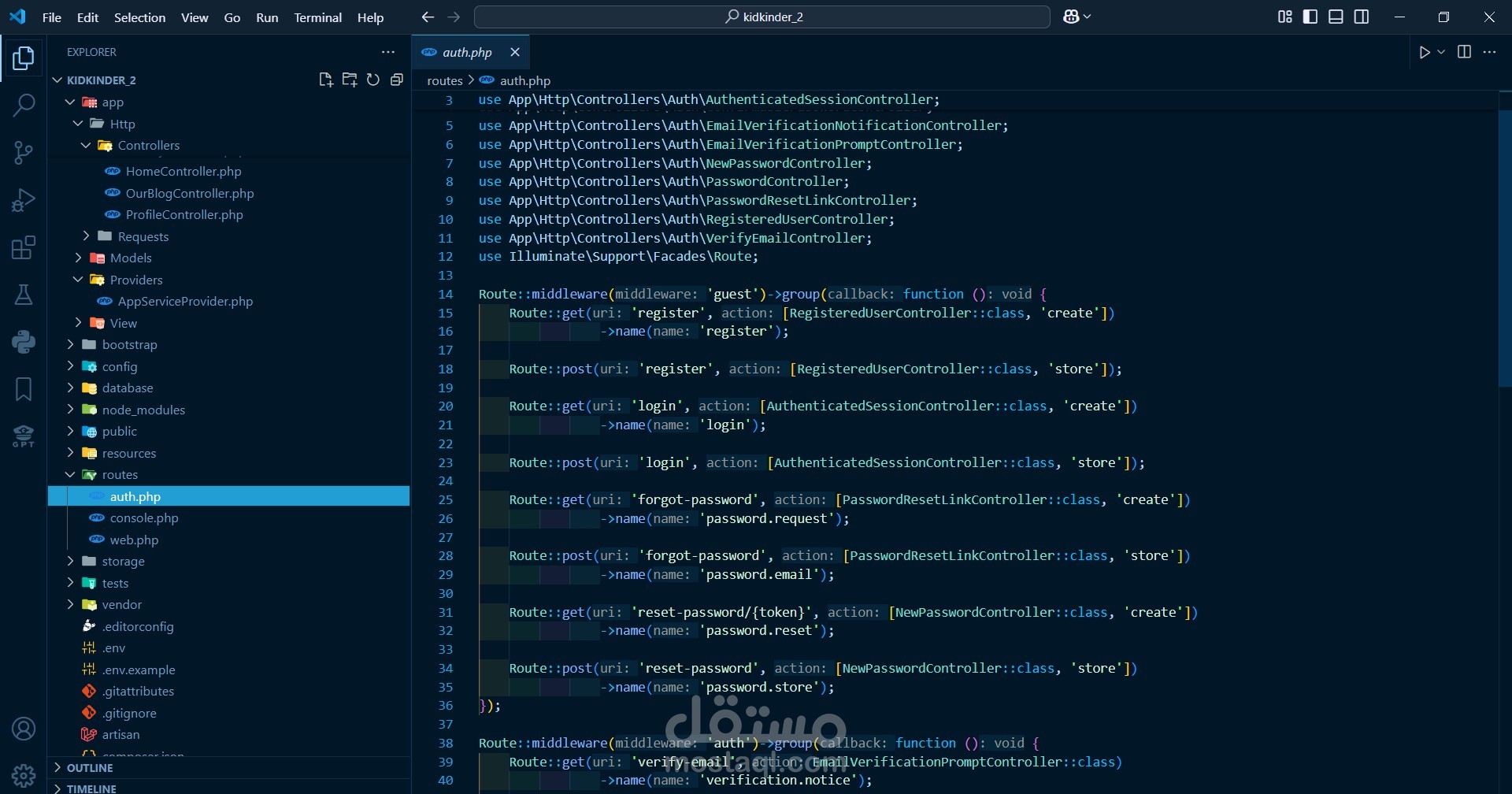Open the Help menu
1512x794 pixels.
pyautogui.click(x=370, y=17)
